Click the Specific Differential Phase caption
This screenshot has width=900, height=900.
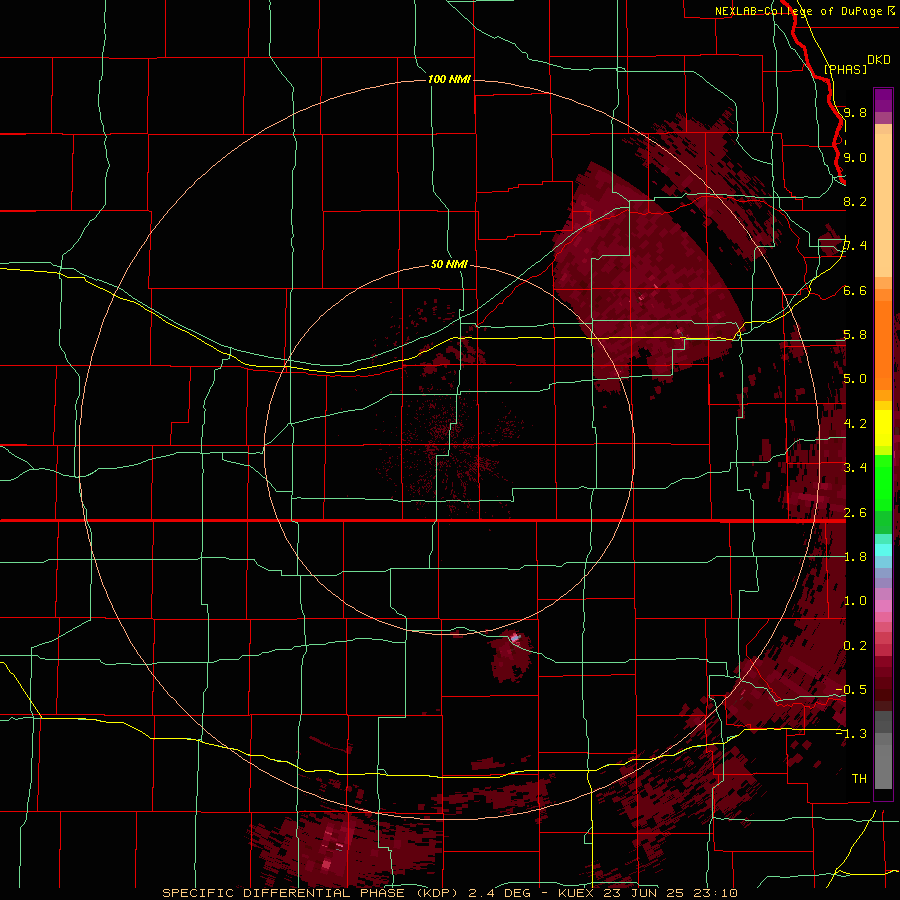[449, 893]
